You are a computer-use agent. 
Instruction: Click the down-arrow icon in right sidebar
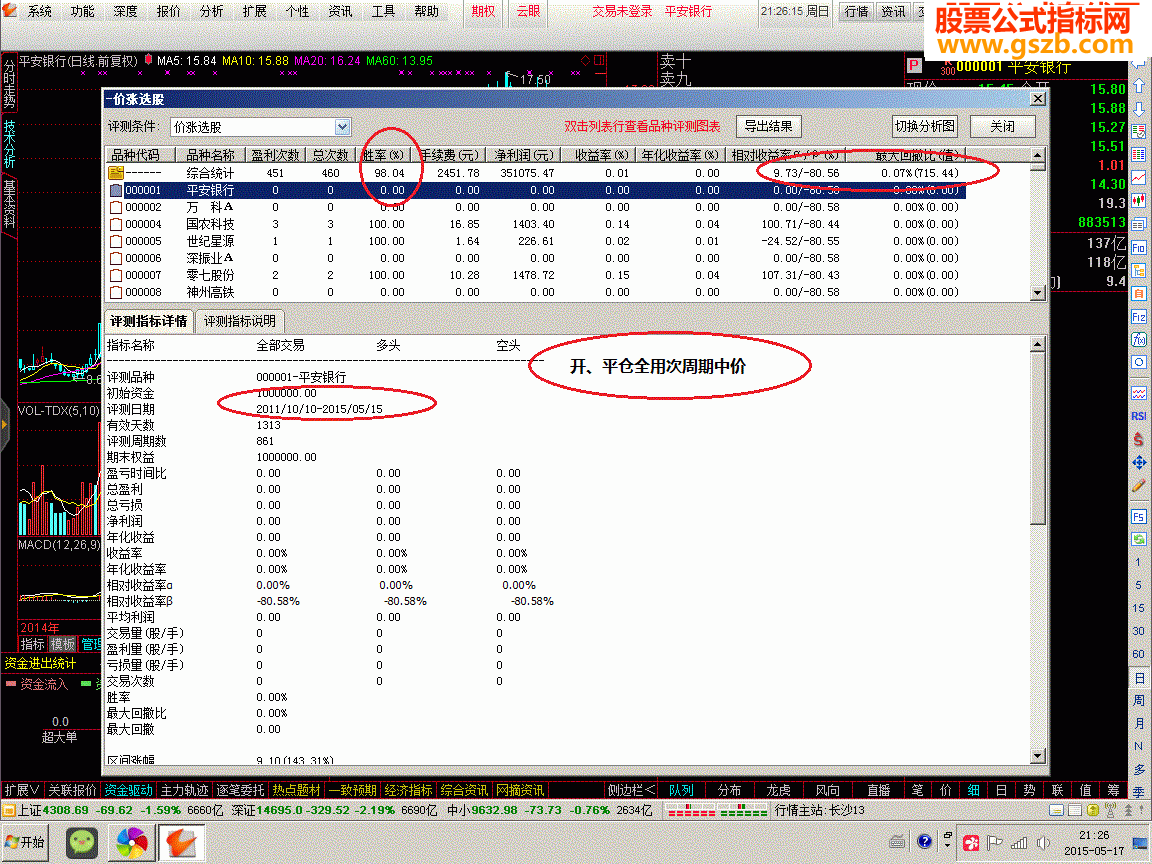pos(1139,109)
